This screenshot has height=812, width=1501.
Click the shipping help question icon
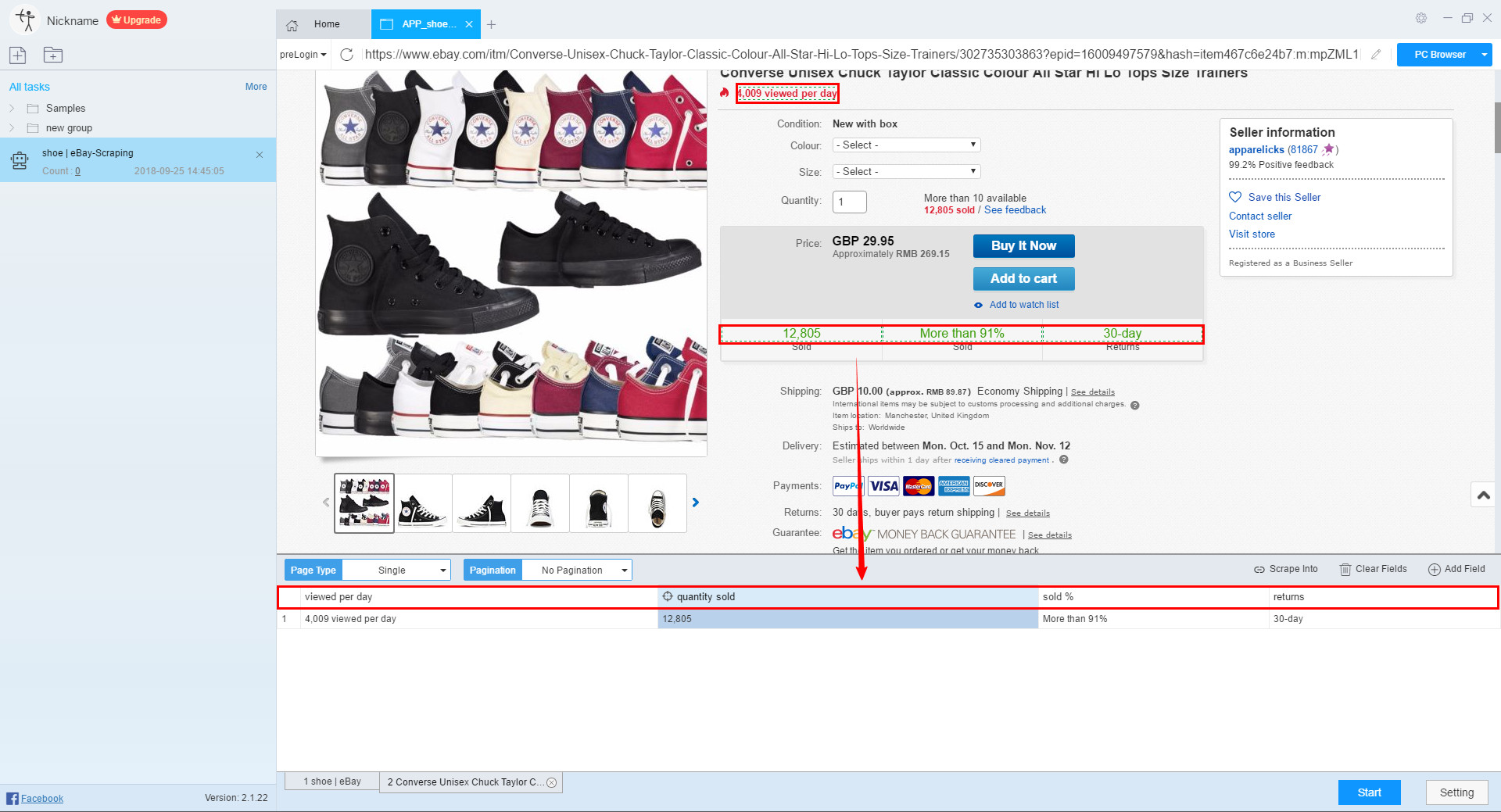pos(1135,405)
